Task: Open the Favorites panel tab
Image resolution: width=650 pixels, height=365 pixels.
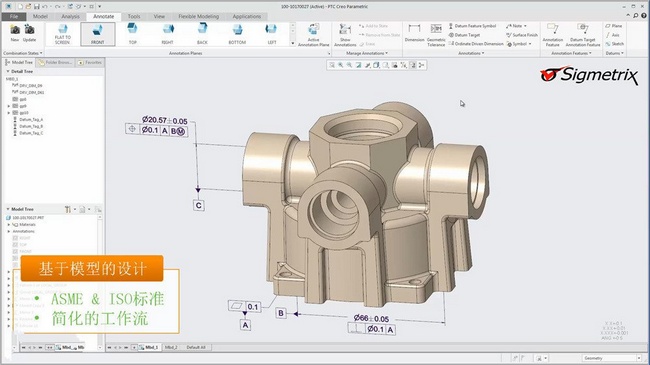Action: tap(90, 62)
